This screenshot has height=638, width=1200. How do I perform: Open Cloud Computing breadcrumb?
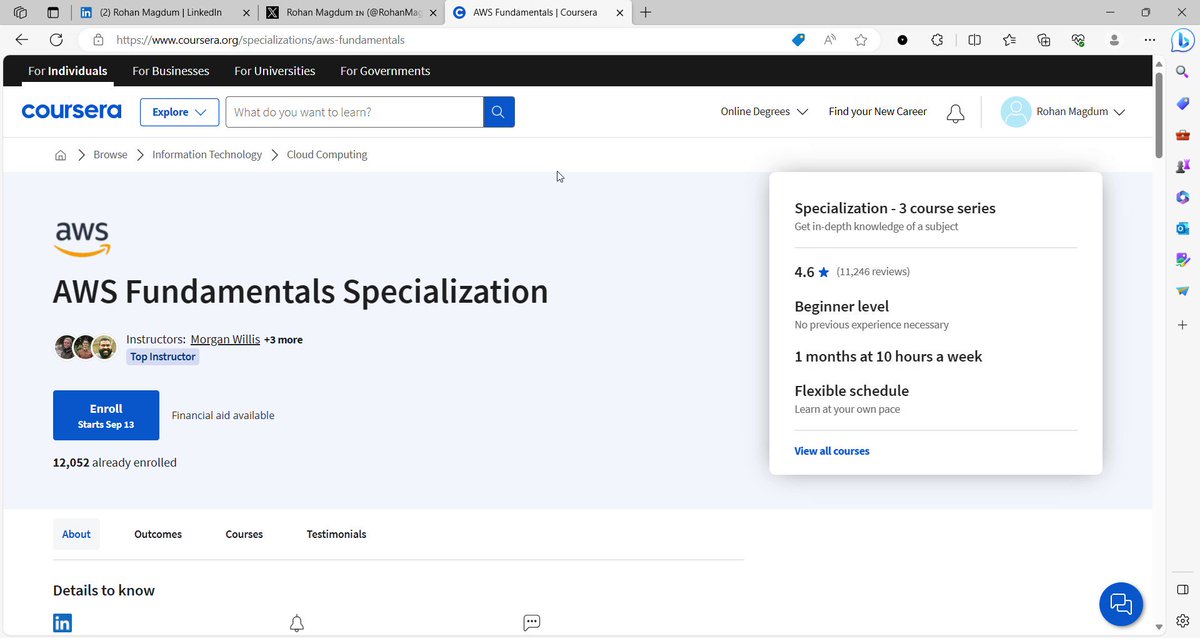327,155
